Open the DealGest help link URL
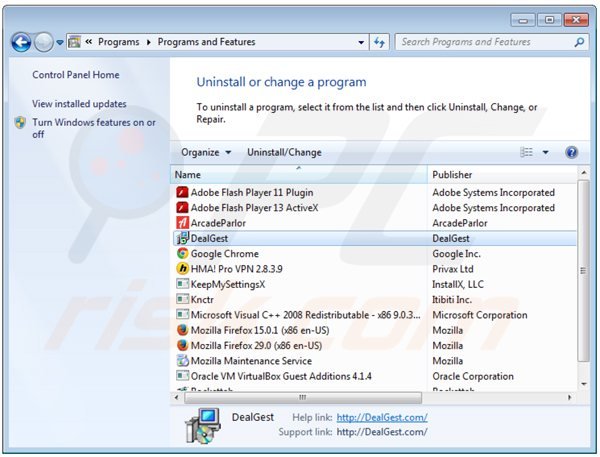Image resolution: width=600 pixels, height=457 pixels. click(x=382, y=418)
